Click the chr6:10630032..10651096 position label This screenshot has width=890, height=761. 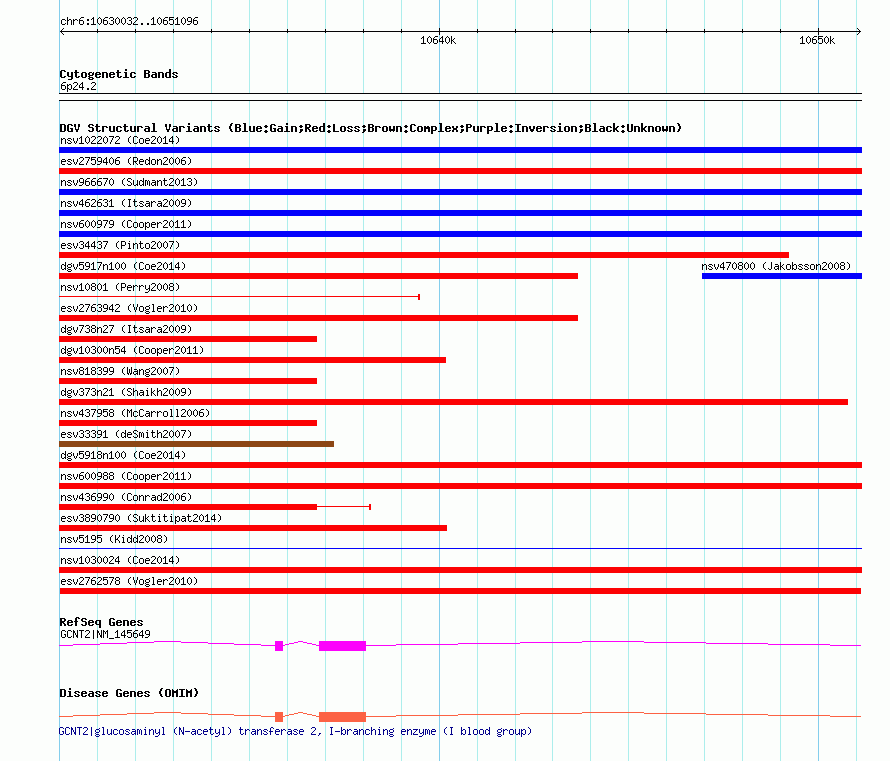[129, 22]
